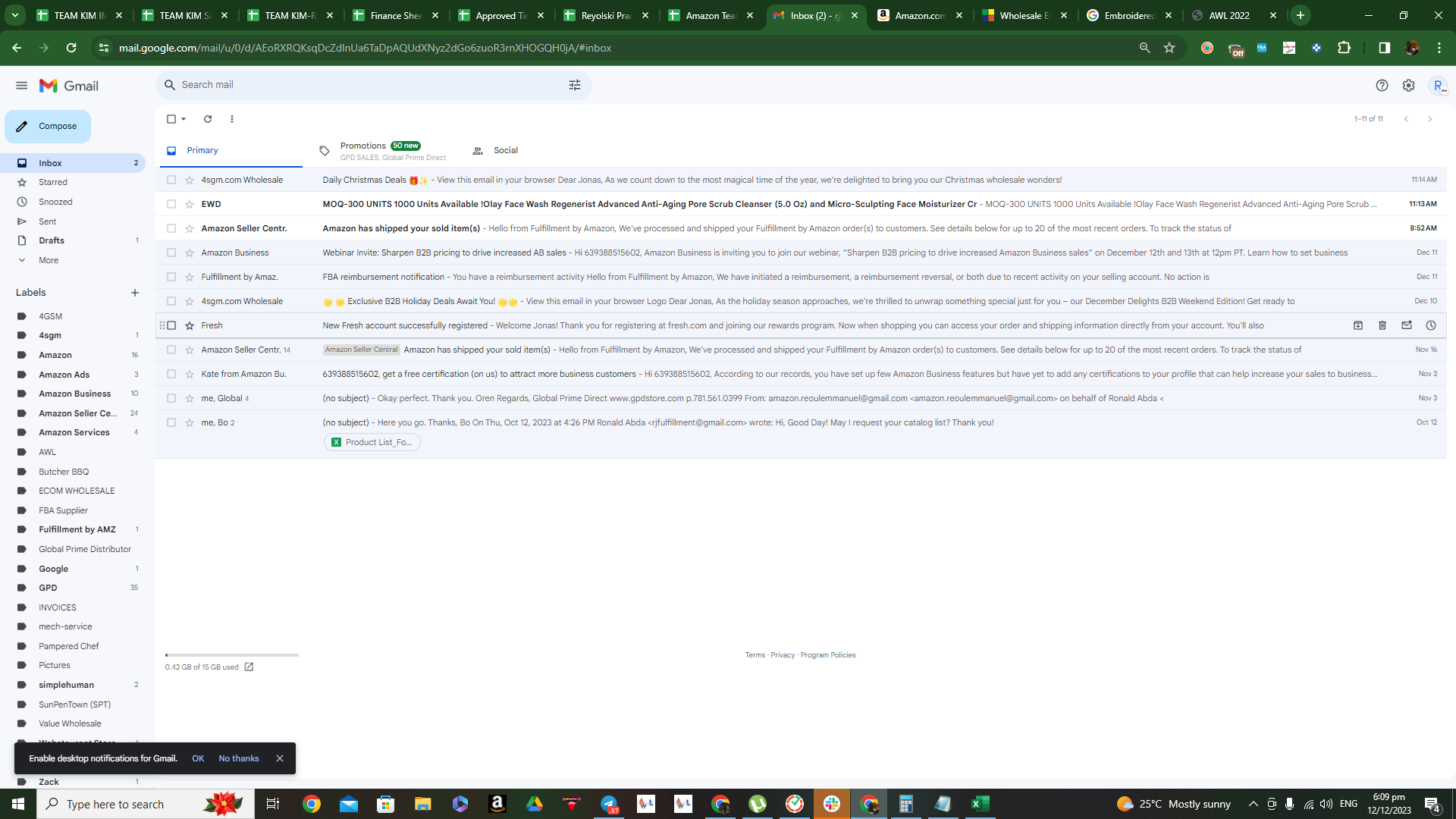Star the Fresh account registered email
Screen dimensions: 1456x819
(190, 325)
